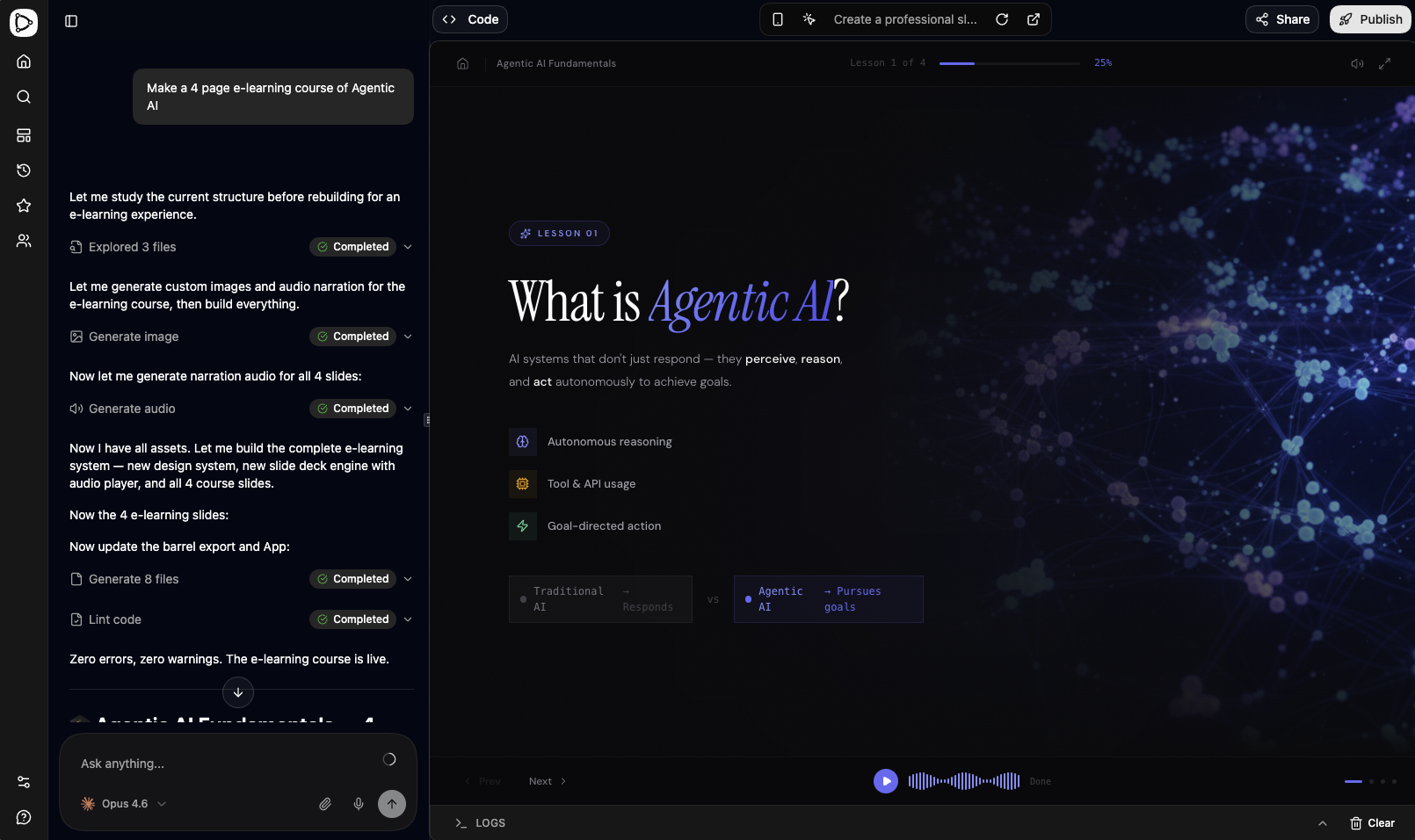Attach a file with the paperclip icon
The image size is (1415, 840).
click(325, 804)
